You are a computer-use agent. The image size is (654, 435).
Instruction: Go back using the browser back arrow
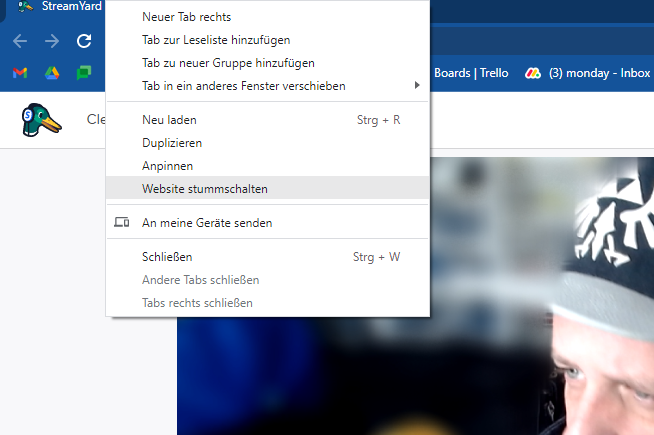coord(20,41)
